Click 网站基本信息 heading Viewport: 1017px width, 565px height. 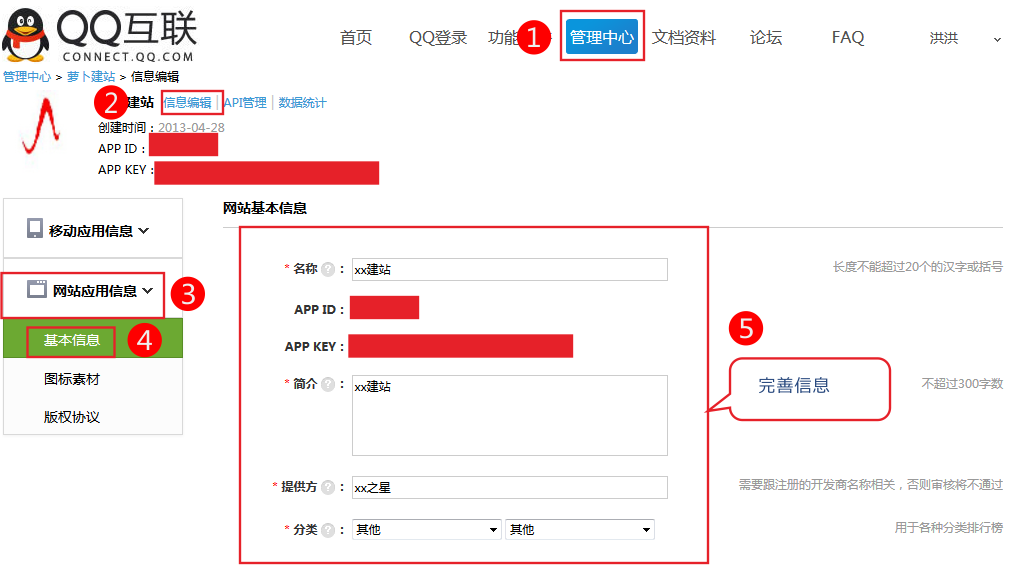point(265,208)
